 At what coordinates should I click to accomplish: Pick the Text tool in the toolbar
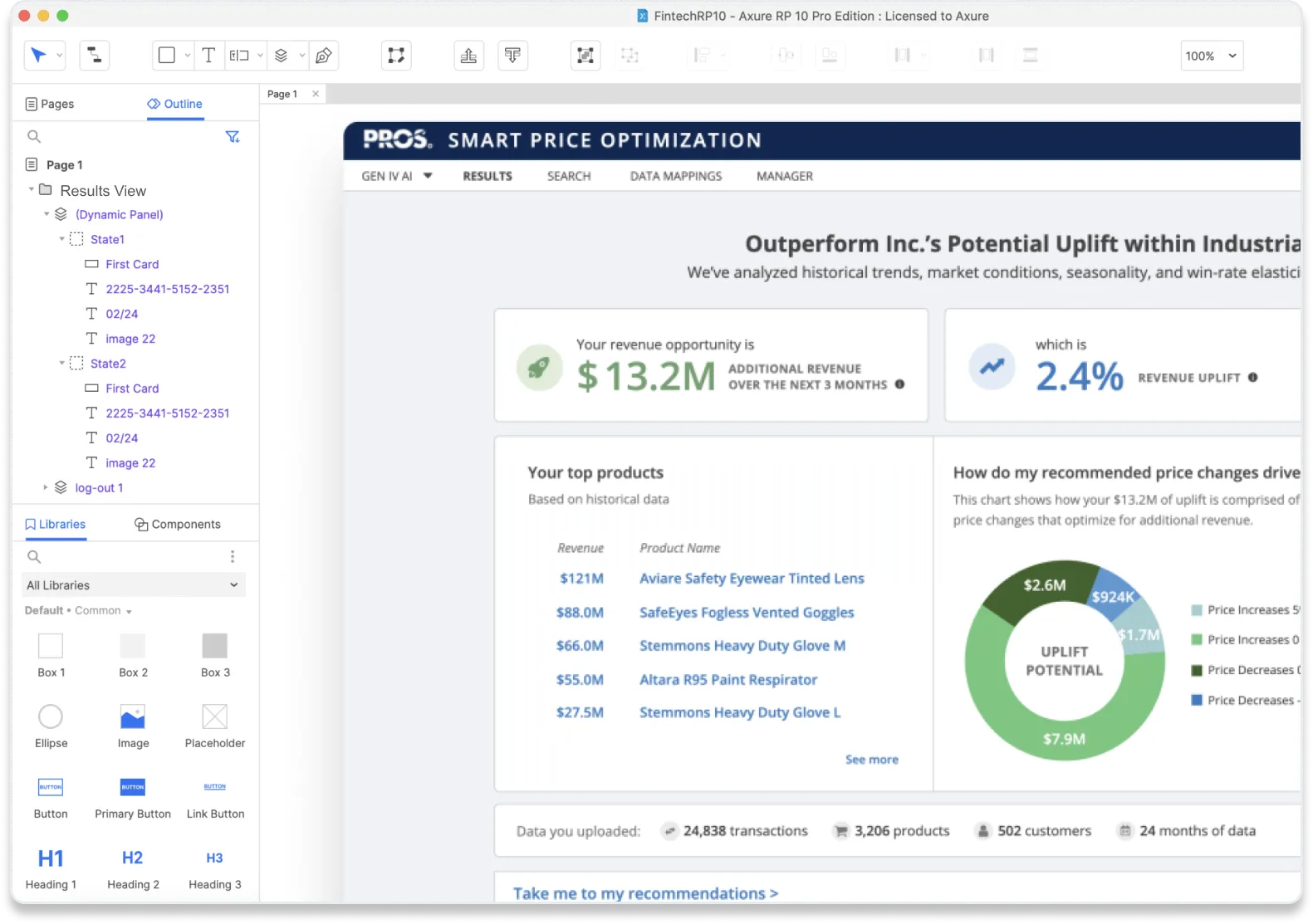point(208,56)
